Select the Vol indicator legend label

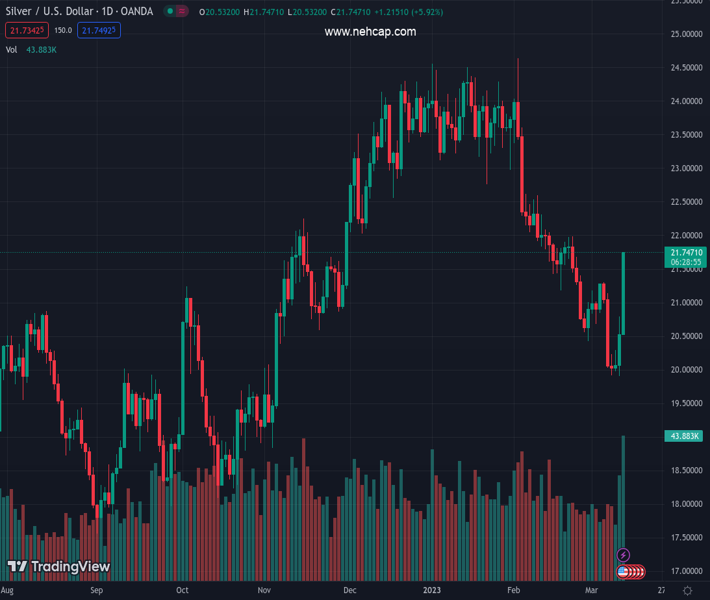tap(12, 49)
